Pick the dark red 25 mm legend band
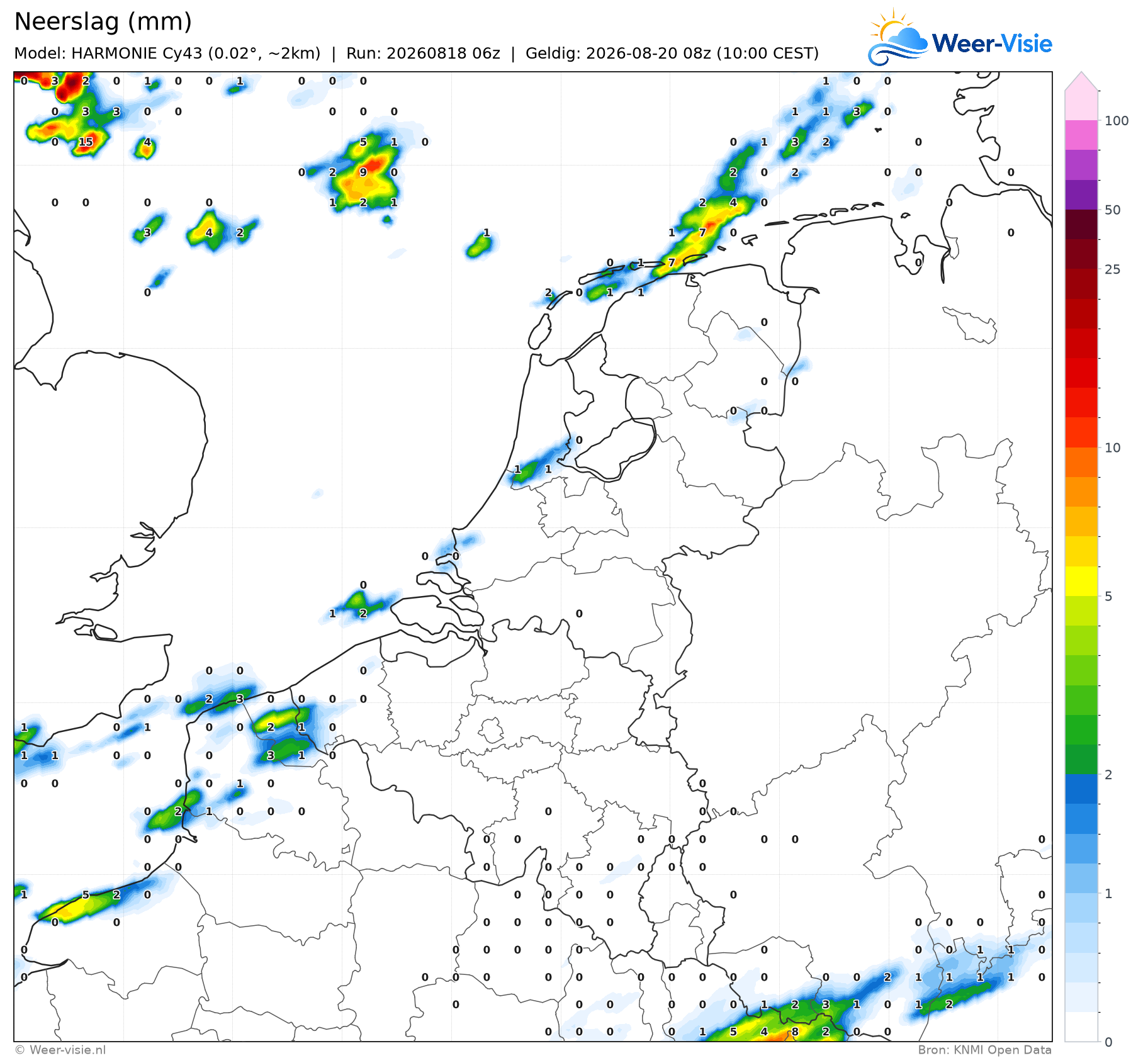Viewport: 1148px width, 1058px height. coord(1081,254)
